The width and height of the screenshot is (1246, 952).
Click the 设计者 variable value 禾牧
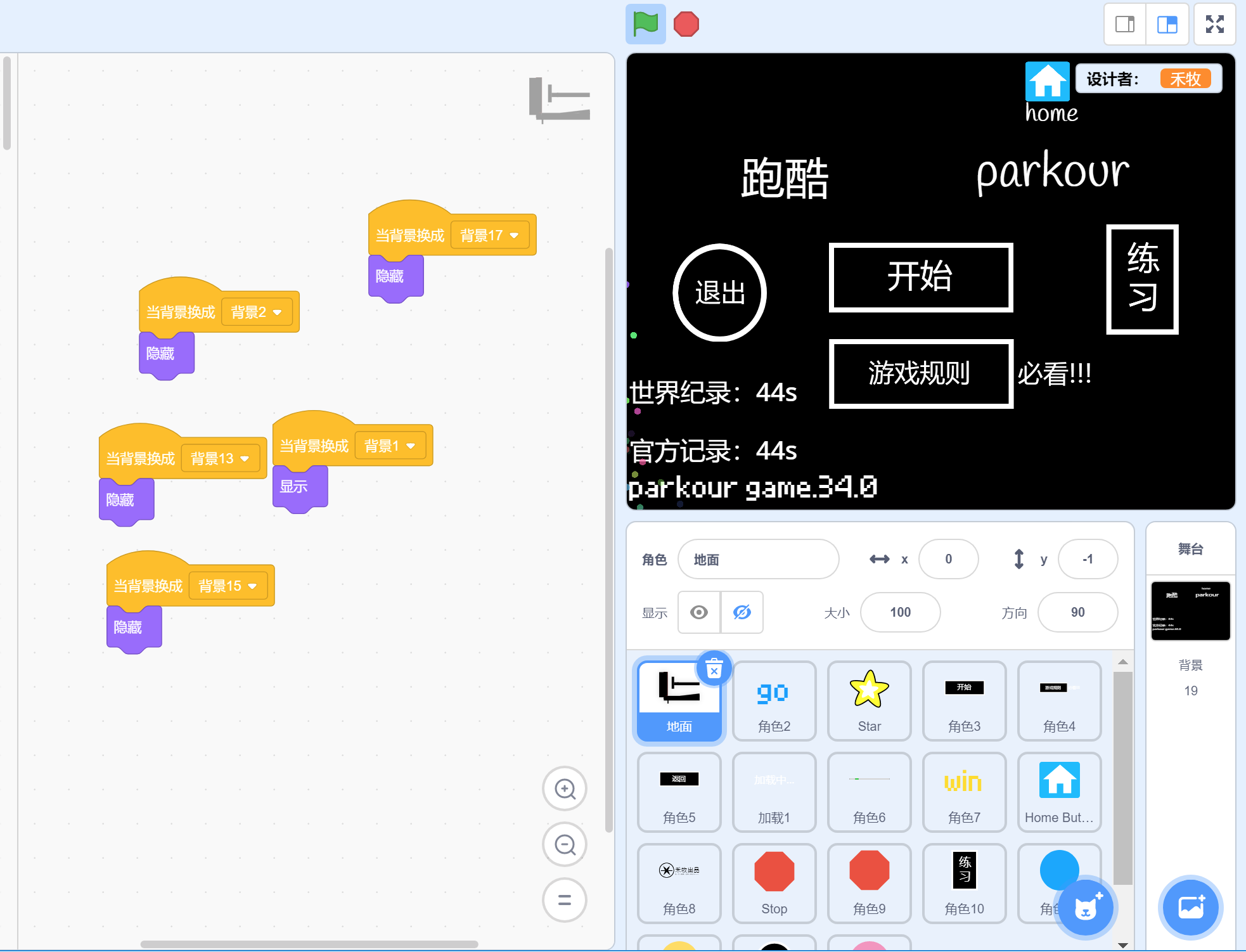coord(1185,79)
